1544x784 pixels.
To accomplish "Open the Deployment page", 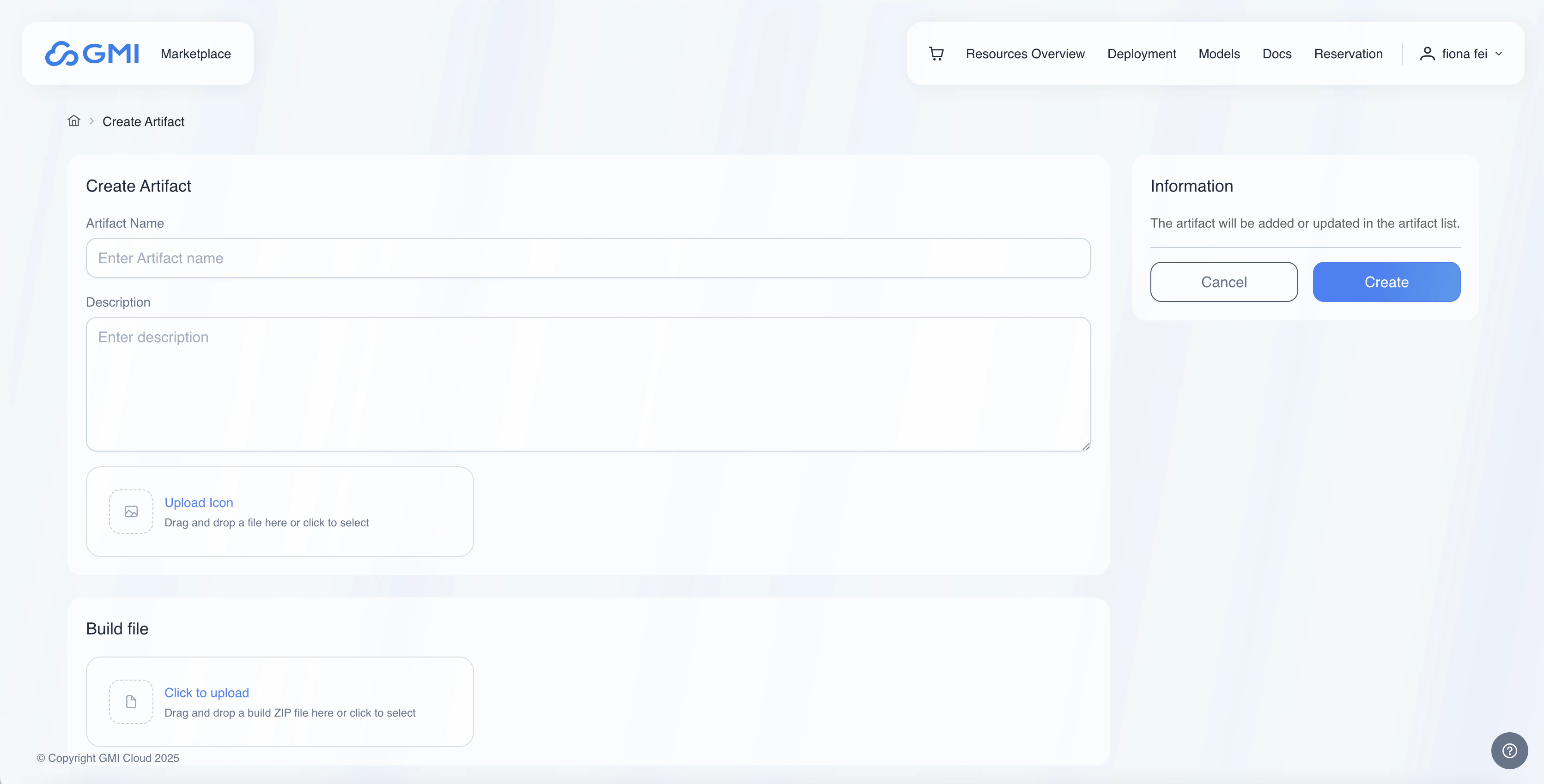I will pyautogui.click(x=1141, y=54).
